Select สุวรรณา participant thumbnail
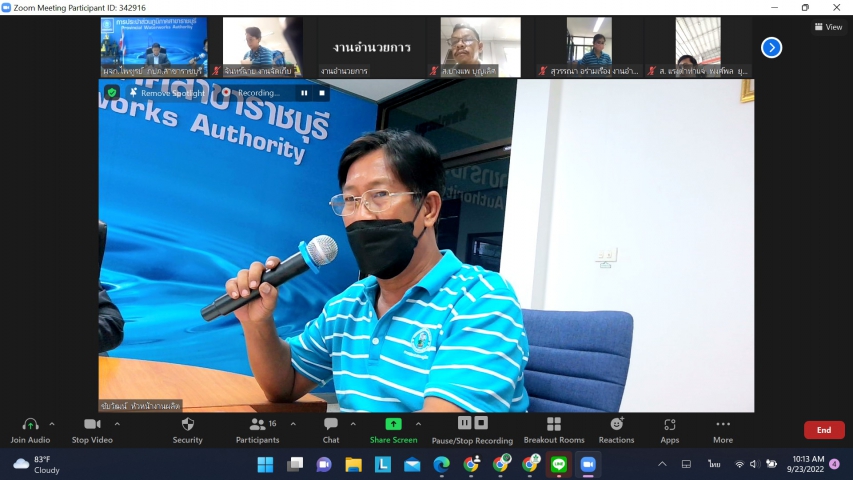Image resolution: width=853 pixels, height=480 pixels. point(589,47)
